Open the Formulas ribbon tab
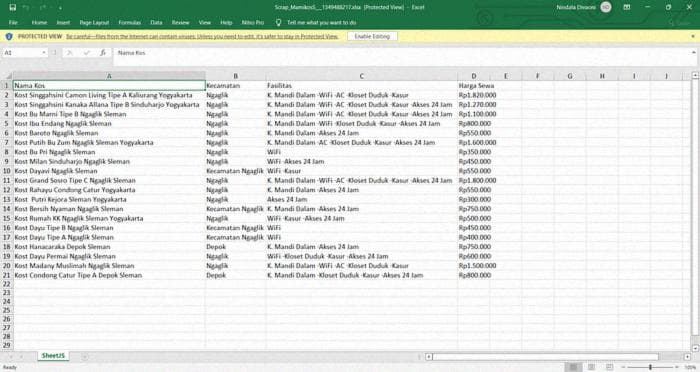The height and width of the screenshot is (372, 700). pos(129,22)
